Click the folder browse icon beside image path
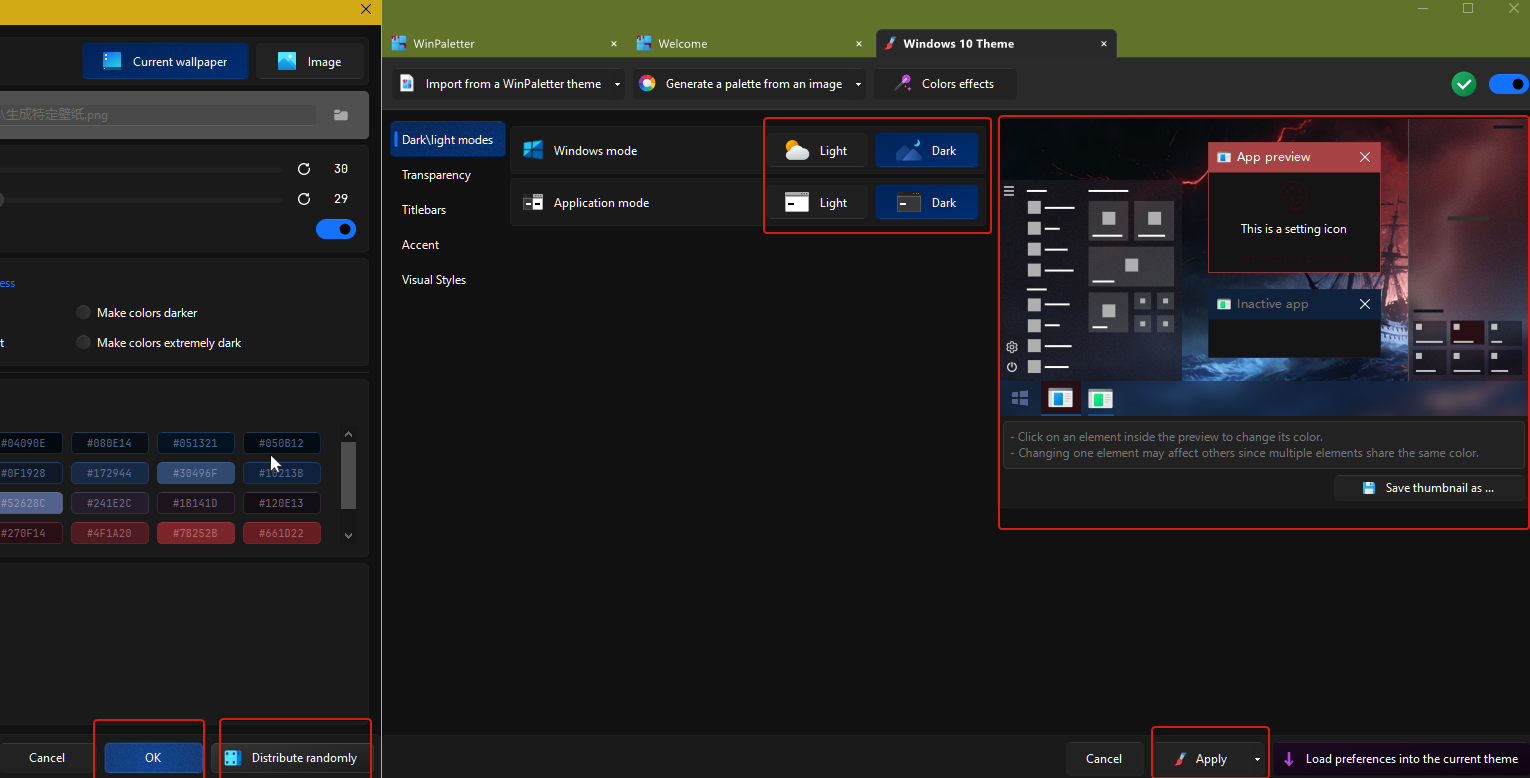This screenshot has width=1530, height=778. pyautogui.click(x=341, y=115)
